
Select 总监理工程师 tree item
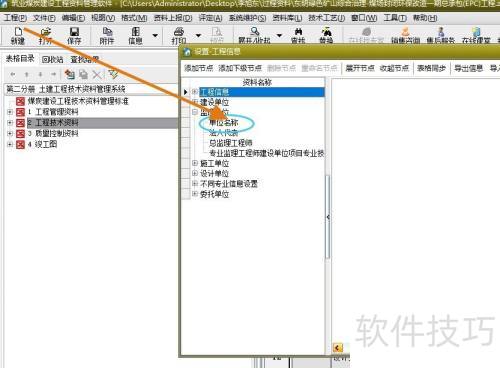click(x=230, y=143)
